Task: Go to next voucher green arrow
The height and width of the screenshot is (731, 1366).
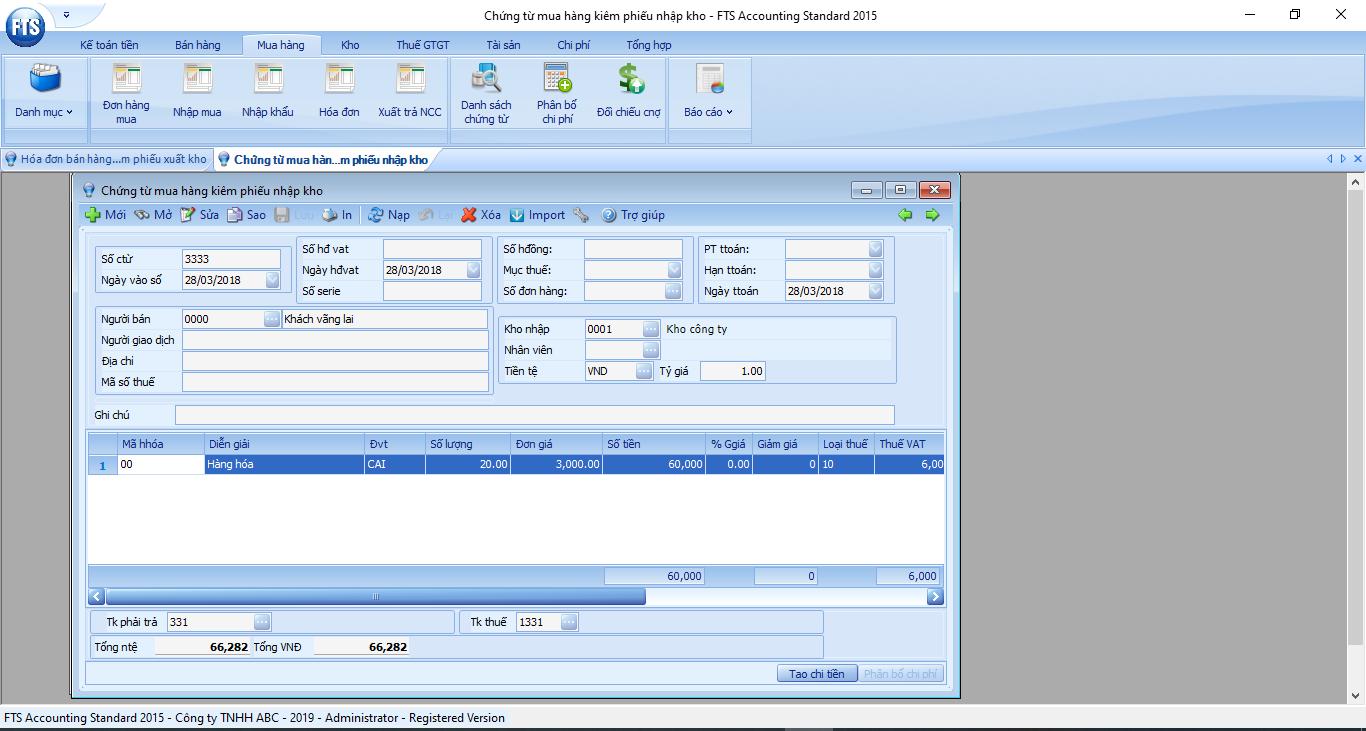Action: point(932,215)
